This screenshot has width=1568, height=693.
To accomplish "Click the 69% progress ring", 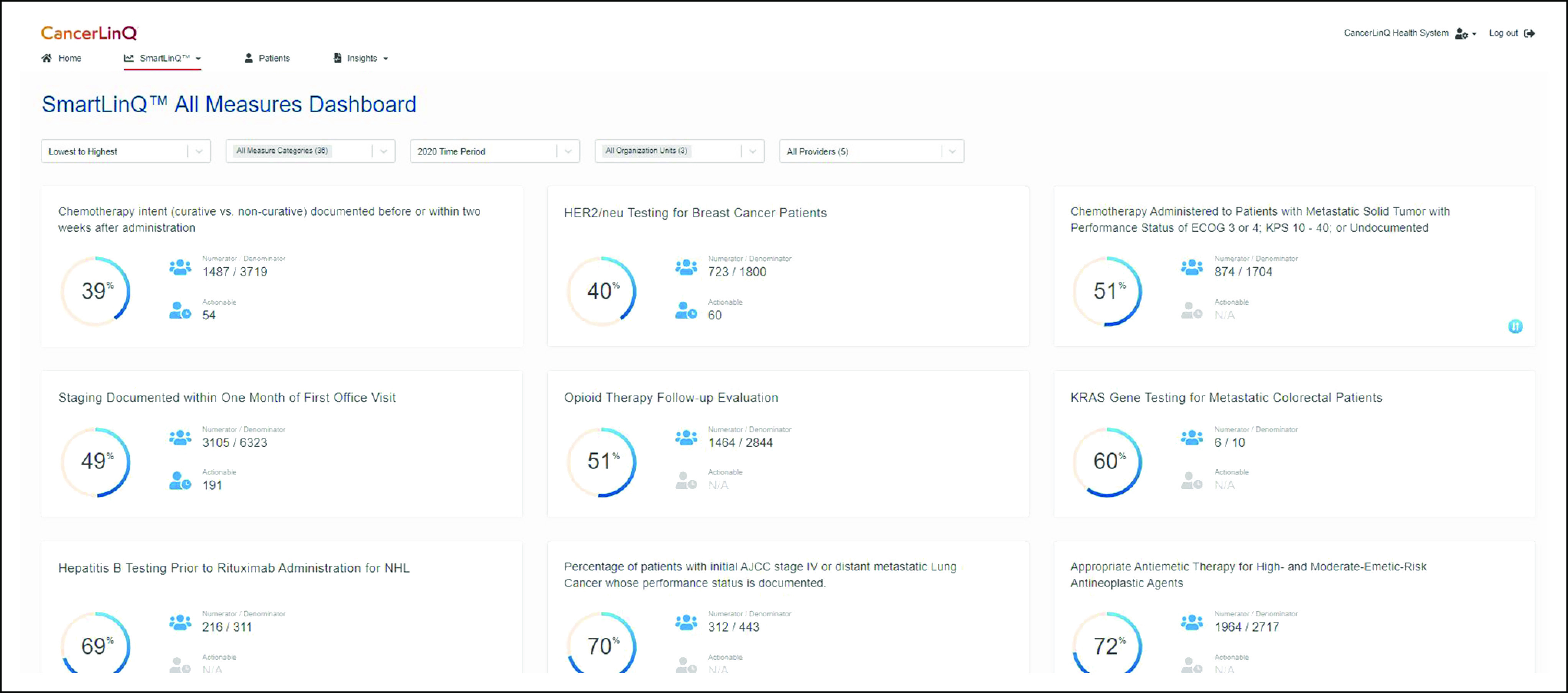I will pos(96,642).
